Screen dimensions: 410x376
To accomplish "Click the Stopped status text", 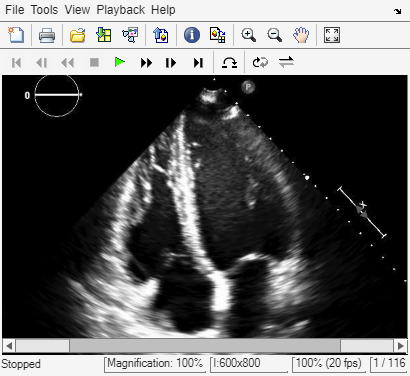I will pyautogui.click(x=21, y=364).
